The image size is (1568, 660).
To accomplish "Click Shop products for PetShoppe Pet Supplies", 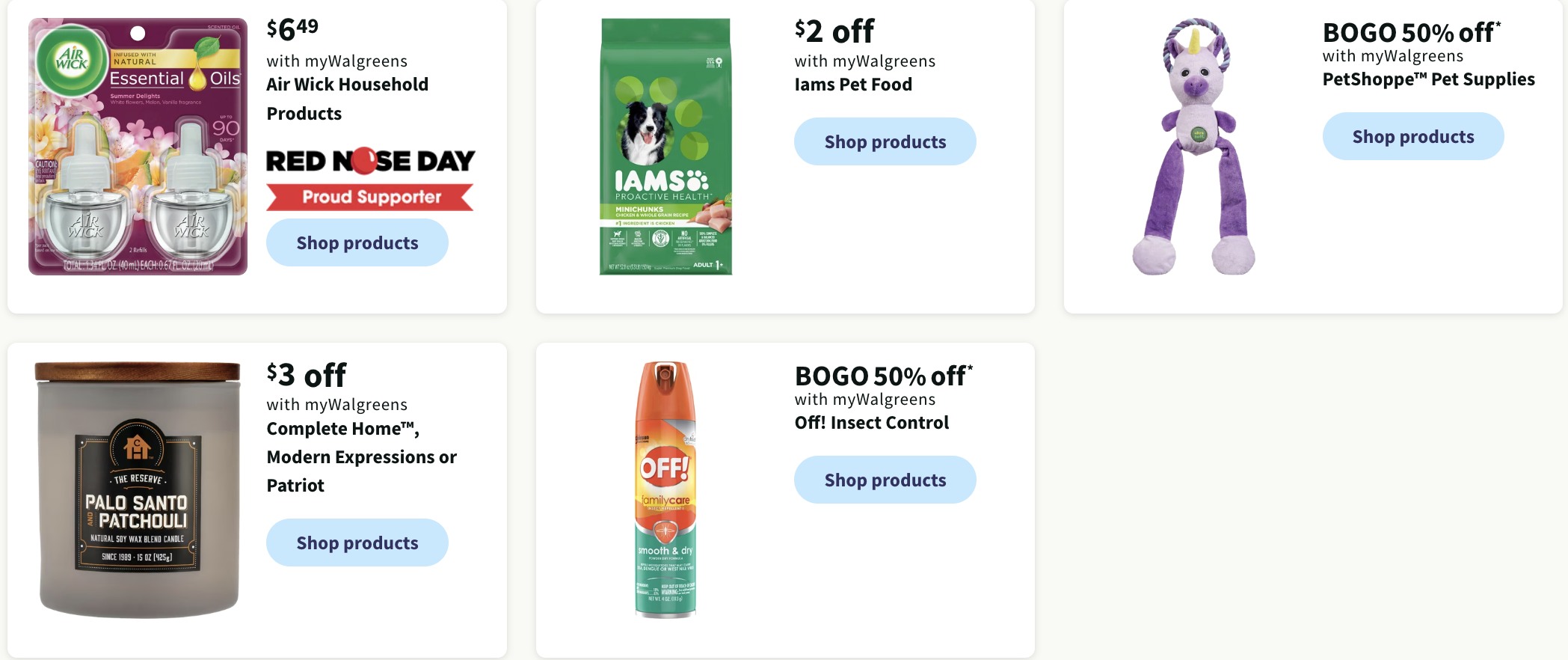I will pos(1412,136).
